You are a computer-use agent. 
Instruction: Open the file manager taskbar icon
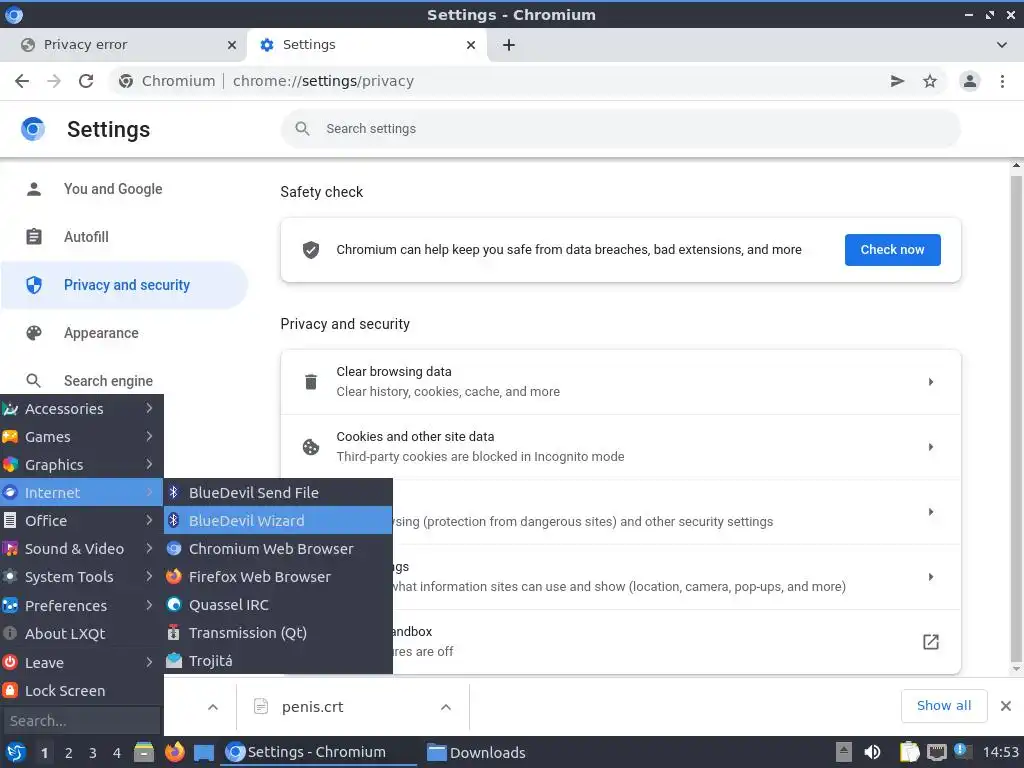pos(144,752)
